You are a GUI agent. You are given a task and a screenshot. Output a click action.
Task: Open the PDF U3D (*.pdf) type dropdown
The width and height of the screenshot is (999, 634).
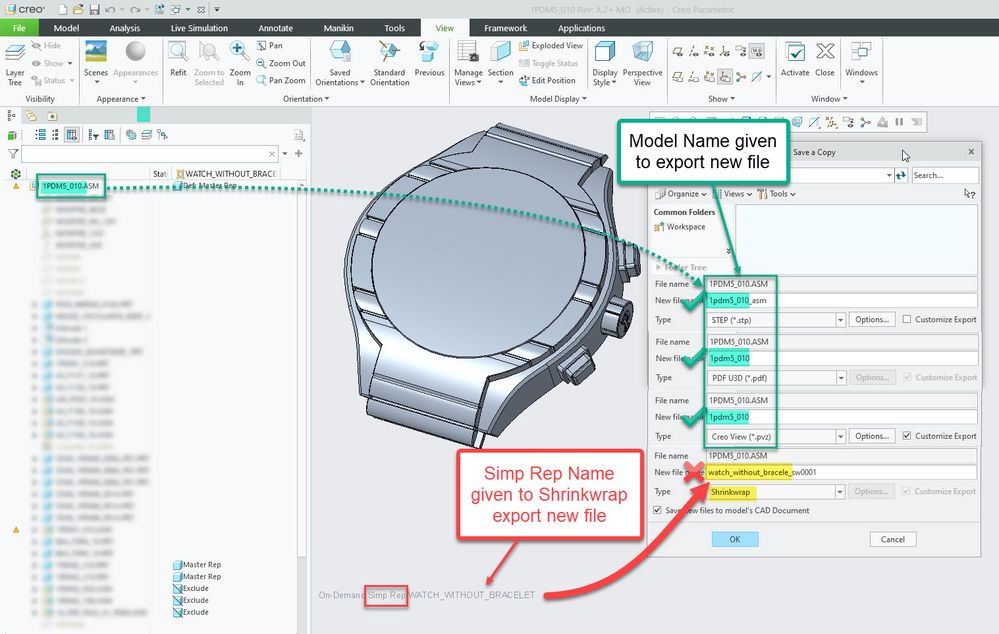[x=840, y=378]
